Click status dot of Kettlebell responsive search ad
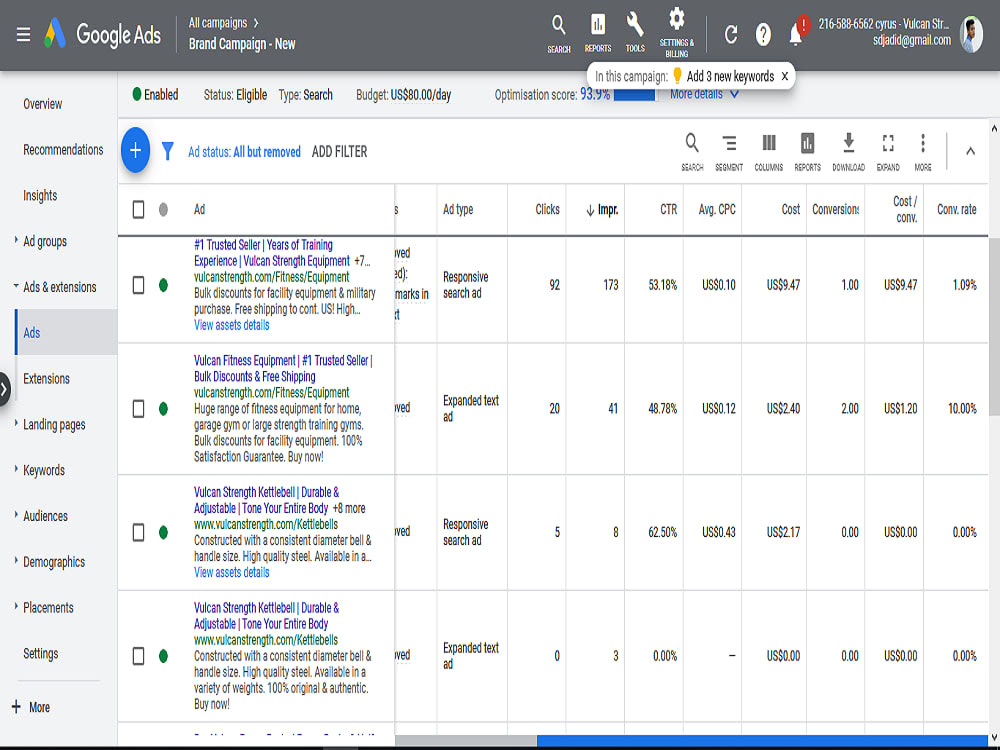 coord(163,533)
